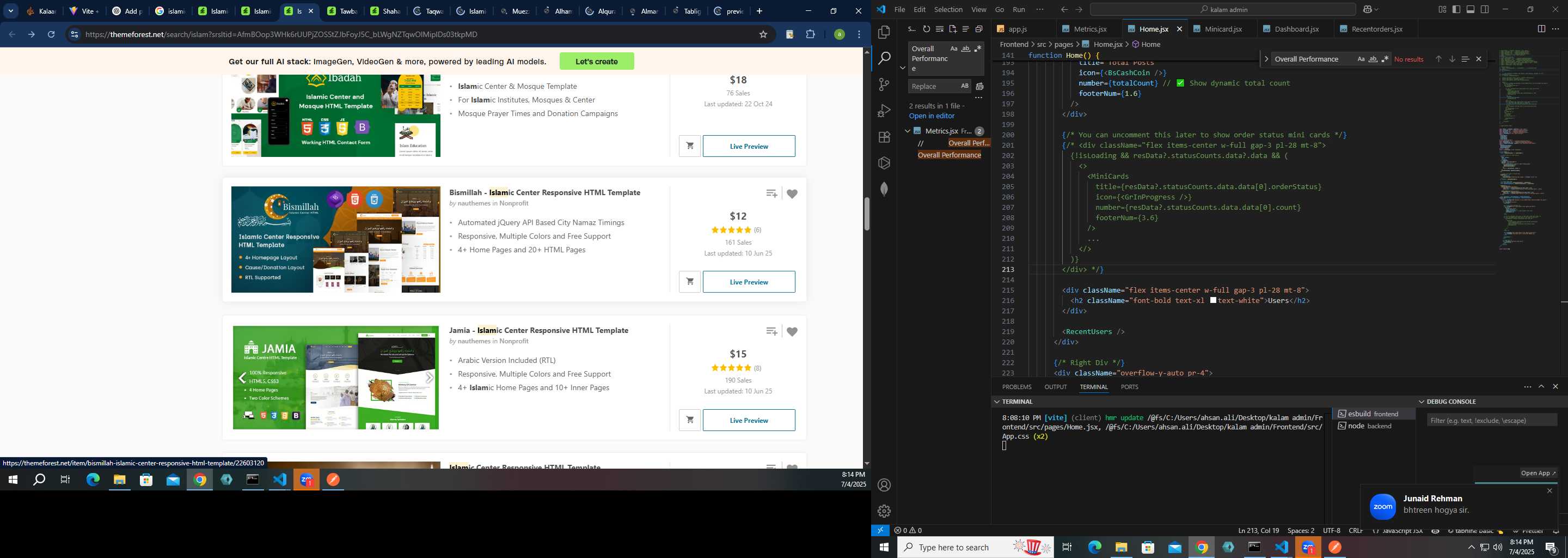Image resolution: width=1568 pixels, height=558 pixels.
Task: Toggle the Replace chevron in Search sidebar
Action: click(x=902, y=68)
